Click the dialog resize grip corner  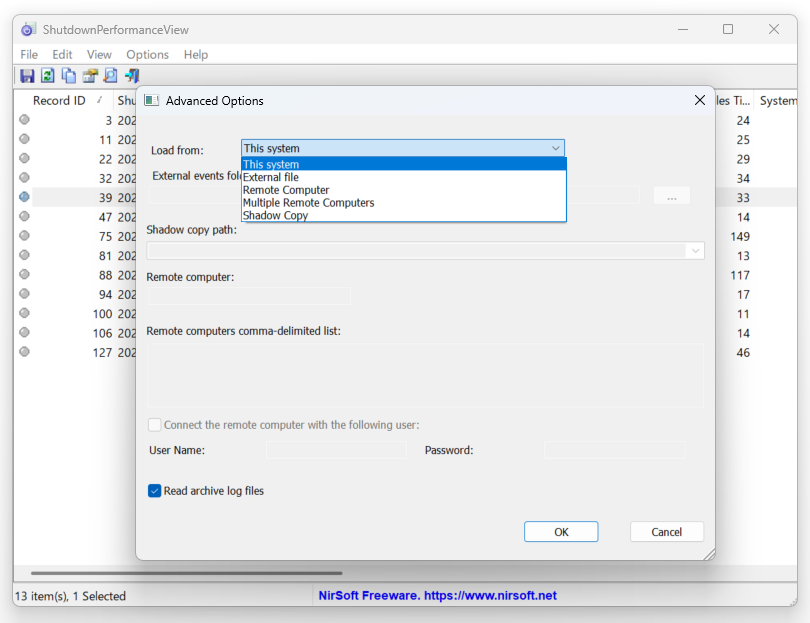click(709, 554)
